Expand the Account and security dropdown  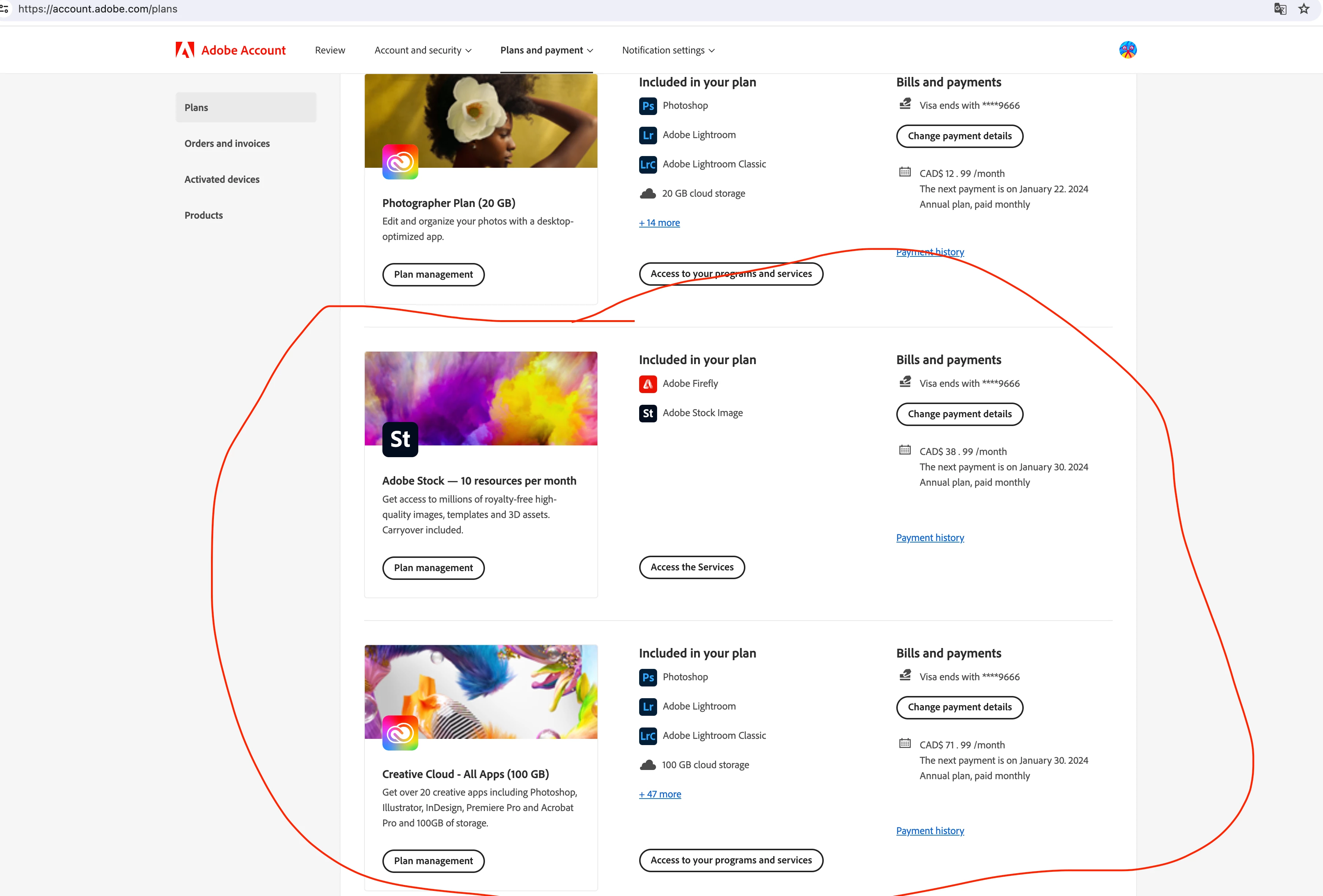(423, 50)
